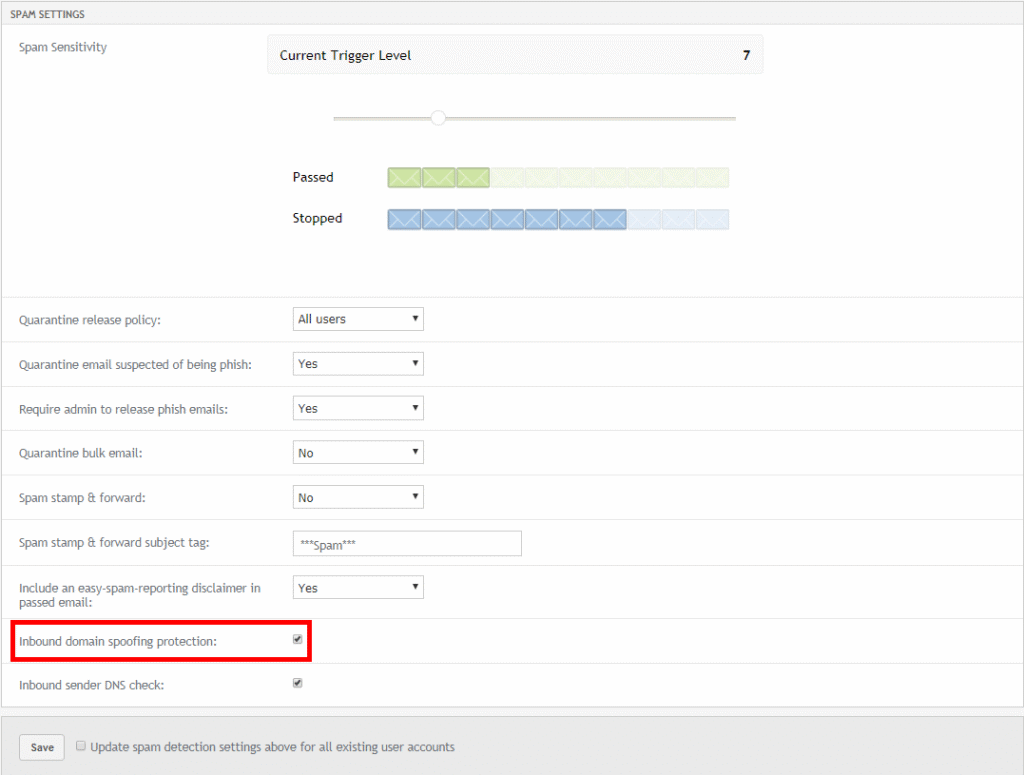Open Require admin to release phish emails dropdown
Viewport: 1024px width, 775px height.
[x=358, y=408]
